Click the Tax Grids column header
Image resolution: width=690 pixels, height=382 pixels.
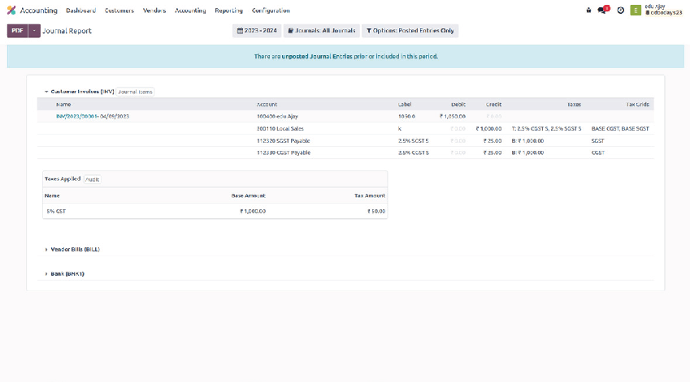click(638, 104)
